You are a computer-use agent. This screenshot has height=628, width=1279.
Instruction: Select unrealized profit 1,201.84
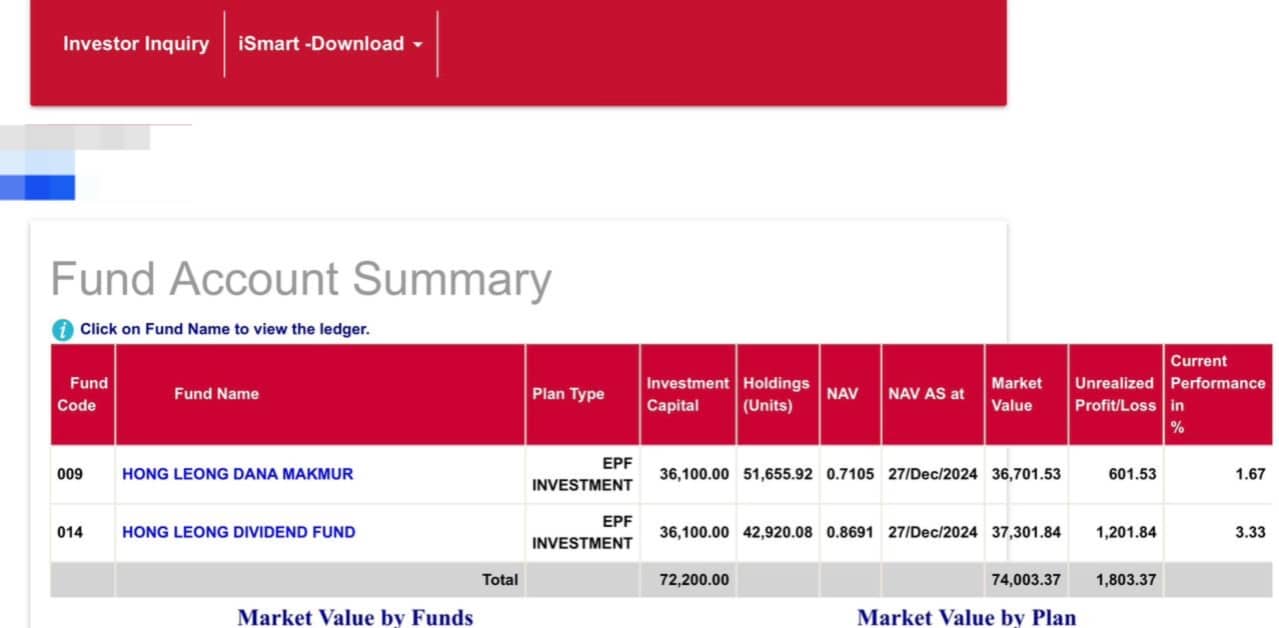(1126, 532)
